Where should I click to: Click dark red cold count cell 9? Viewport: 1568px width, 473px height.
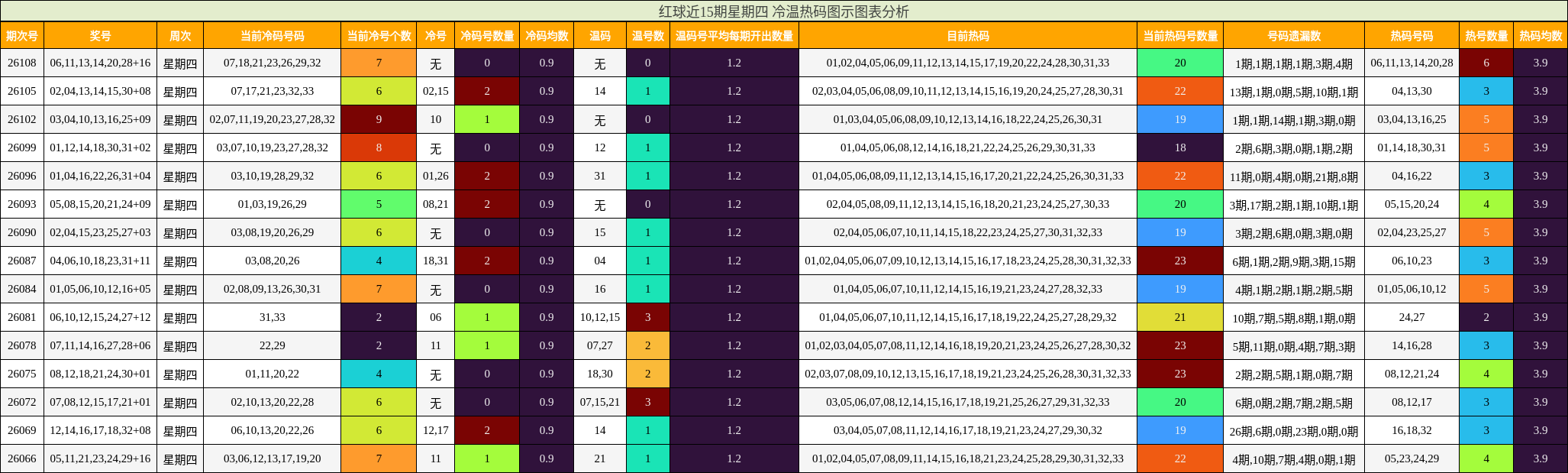pyautogui.click(x=379, y=119)
